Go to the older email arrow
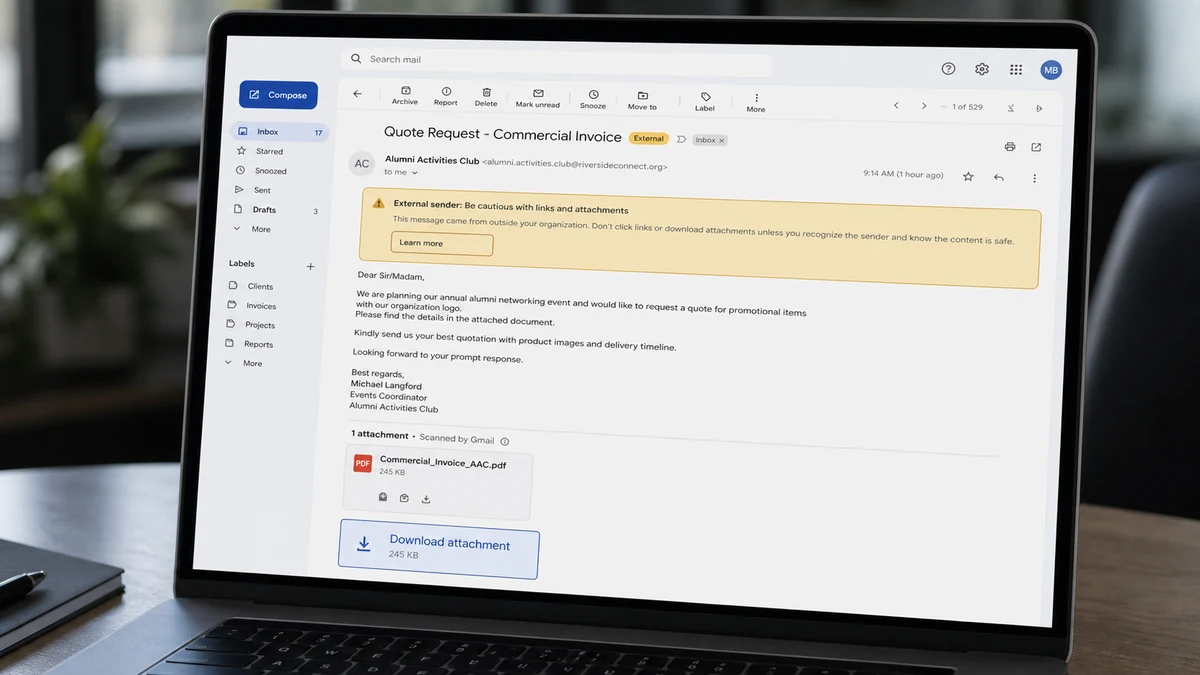 coord(924,106)
